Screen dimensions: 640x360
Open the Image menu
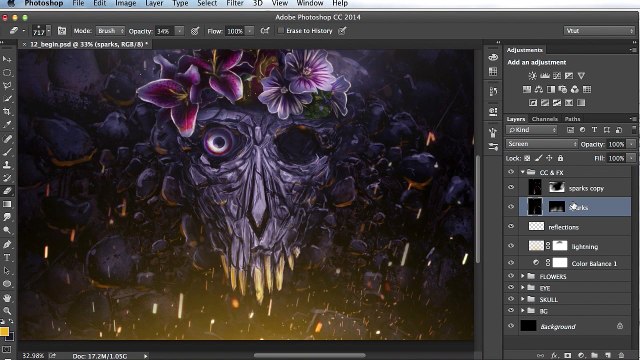click(125, 3)
